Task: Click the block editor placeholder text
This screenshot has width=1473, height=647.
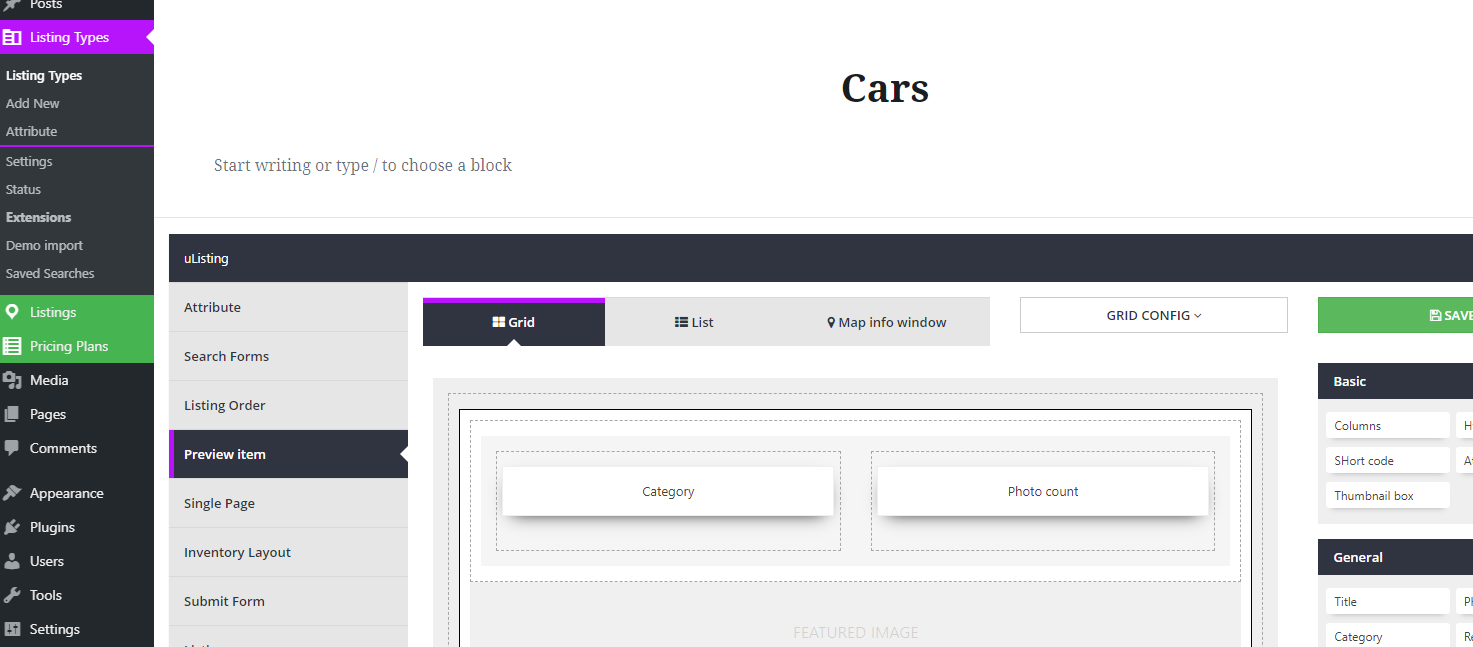Action: click(x=363, y=165)
